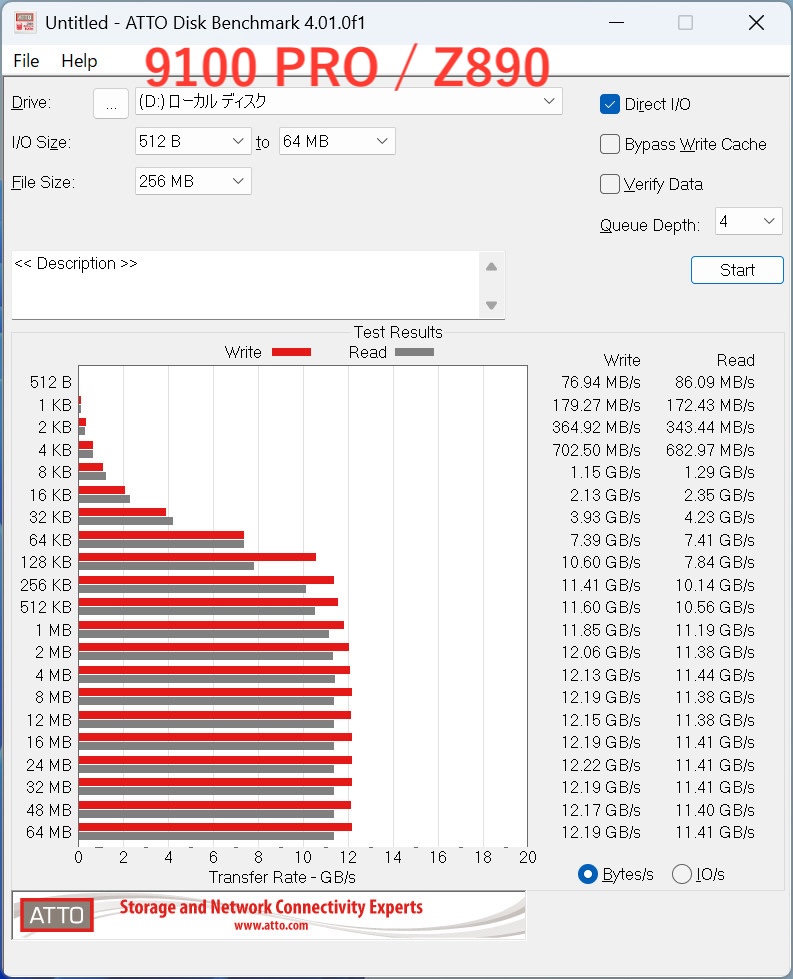The height and width of the screenshot is (979, 793).
Task: Open the Help menu
Action: click(79, 61)
